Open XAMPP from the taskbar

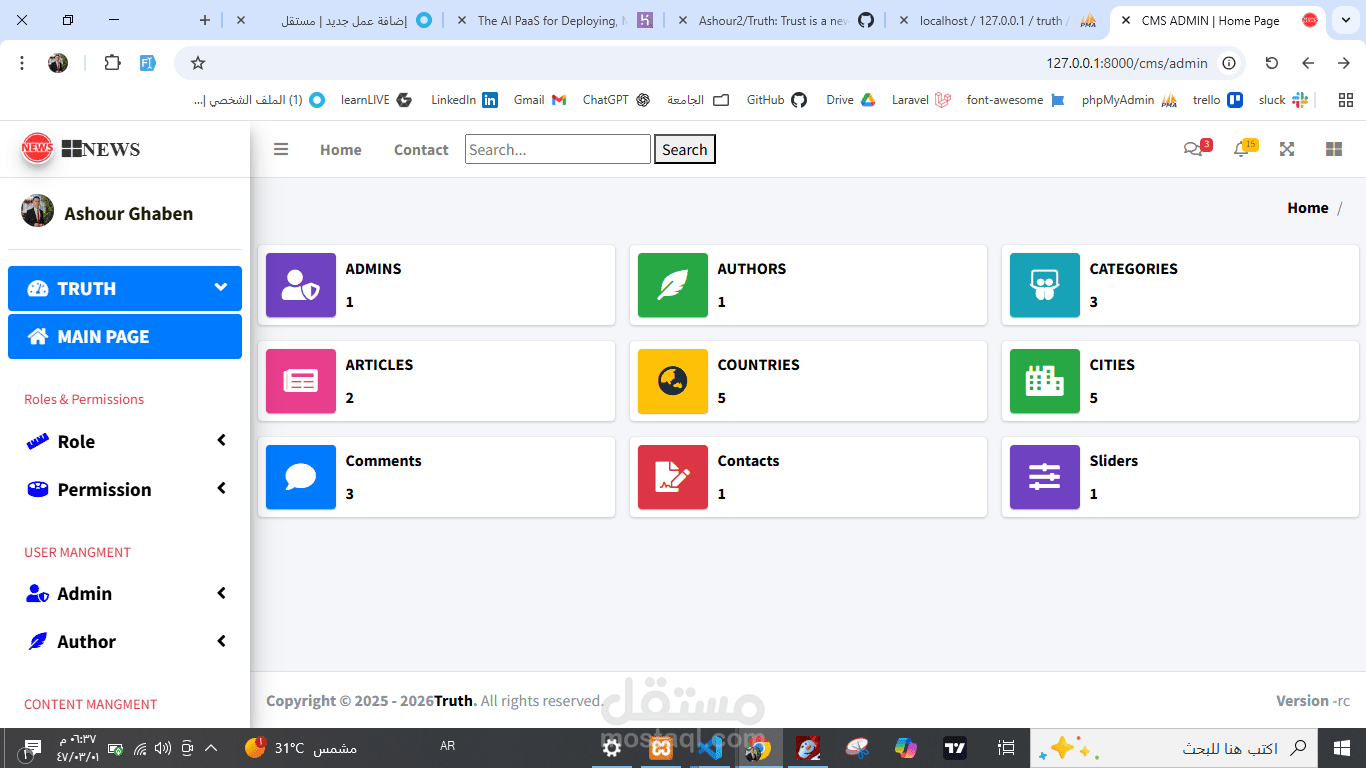click(x=661, y=747)
